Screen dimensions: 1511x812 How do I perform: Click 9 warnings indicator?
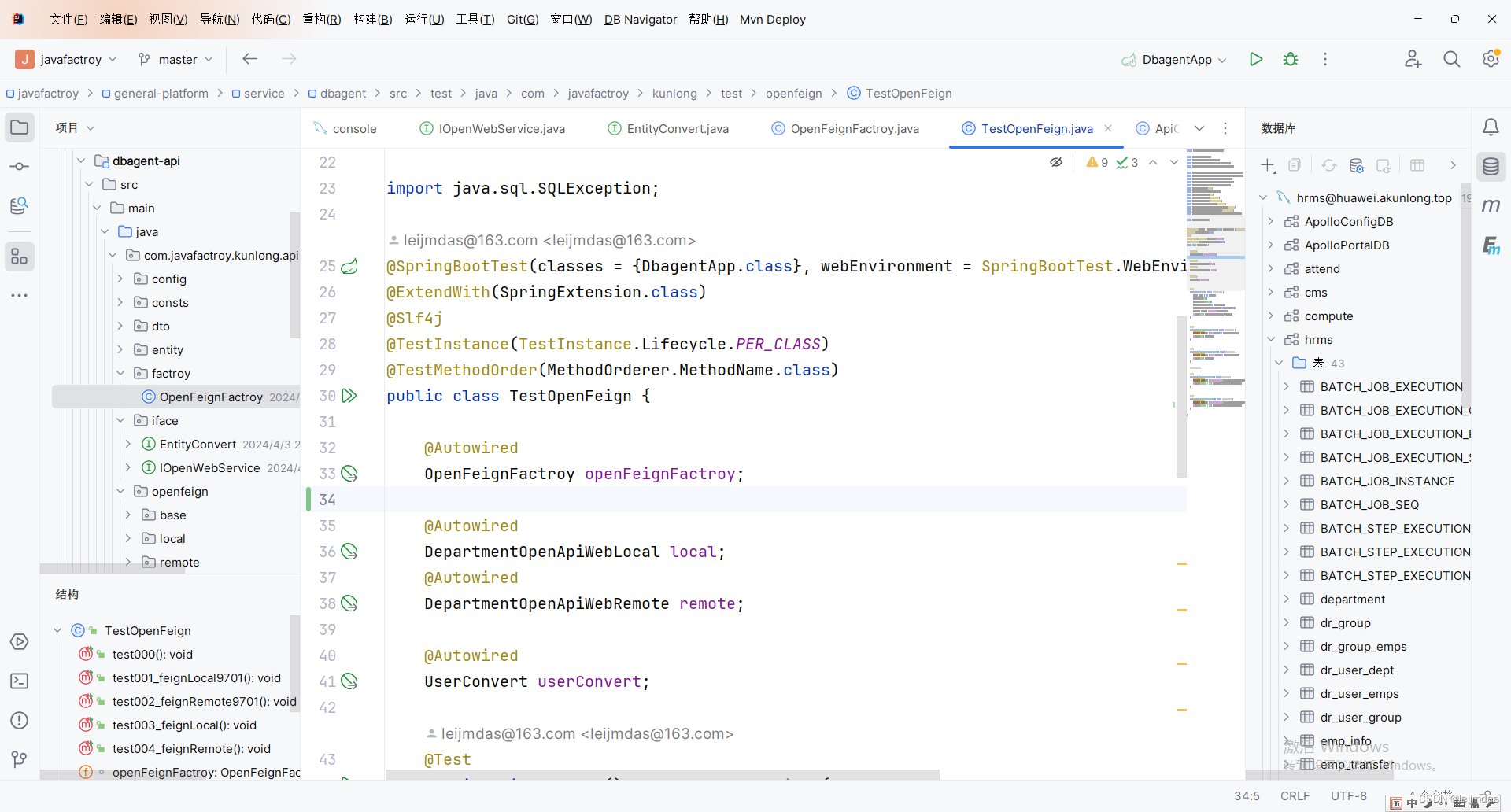[1095, 162]
